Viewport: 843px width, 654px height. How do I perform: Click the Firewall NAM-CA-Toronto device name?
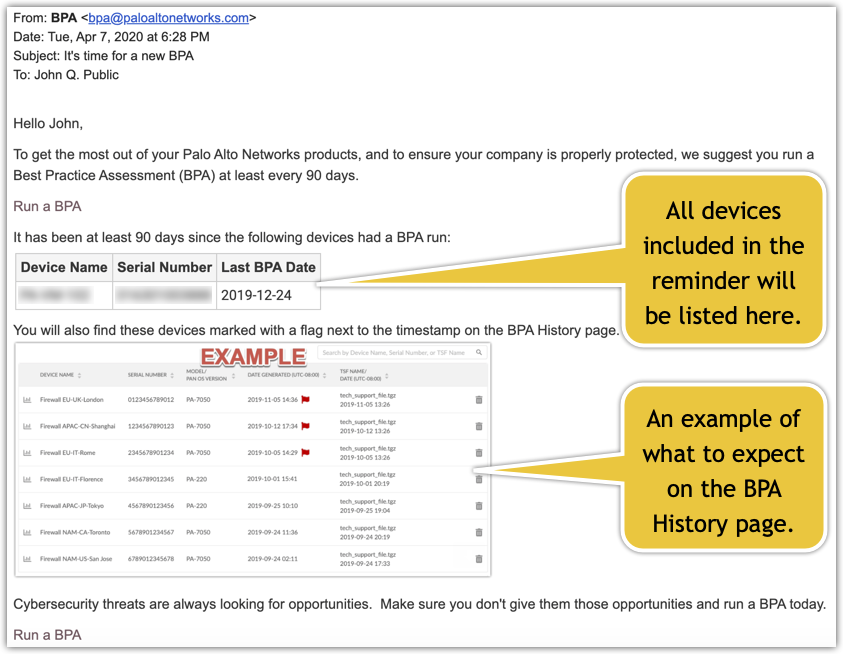click(x=75, y=532)
